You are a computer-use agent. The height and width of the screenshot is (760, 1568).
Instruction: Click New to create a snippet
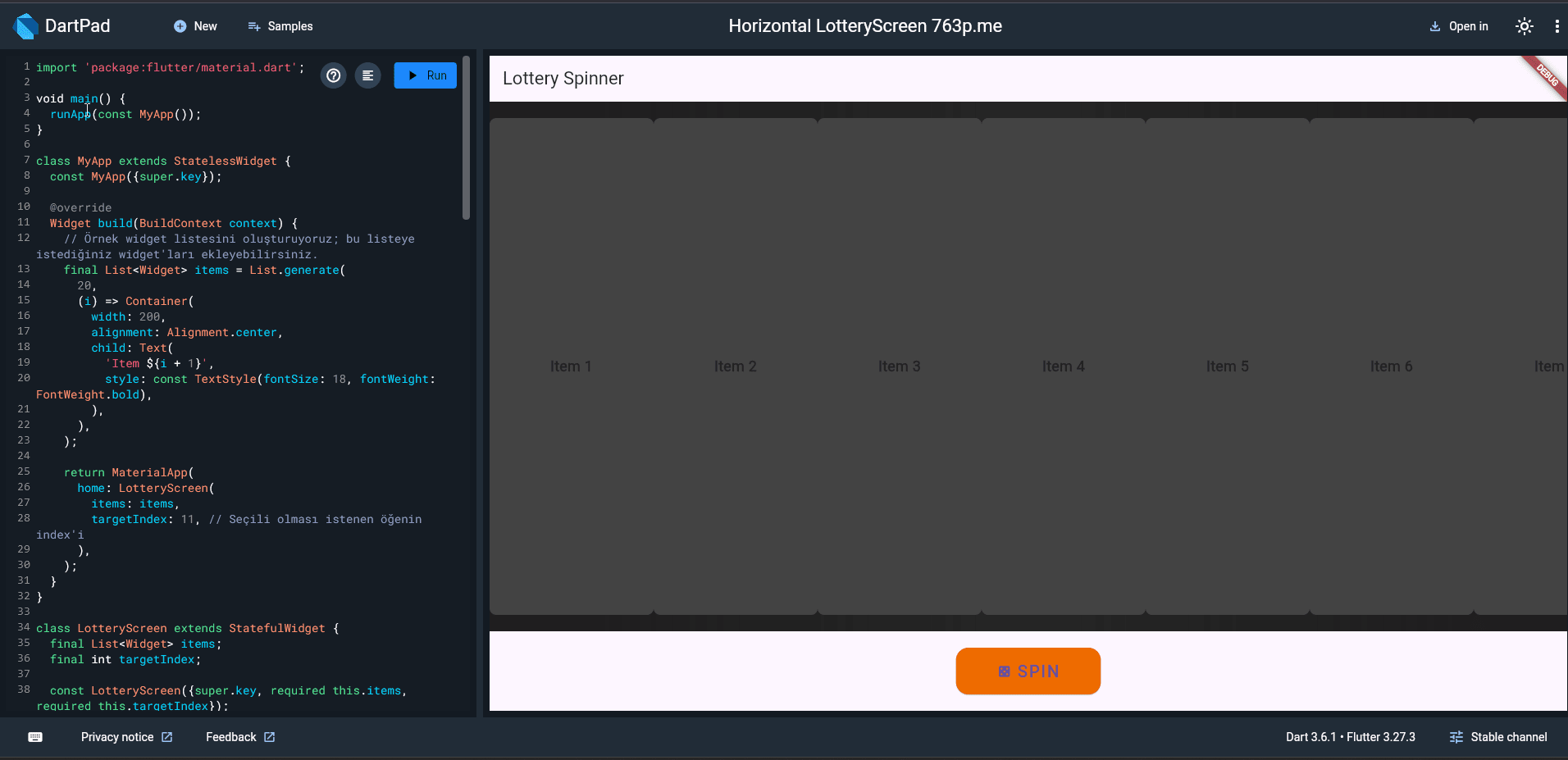tap(195, 26)
